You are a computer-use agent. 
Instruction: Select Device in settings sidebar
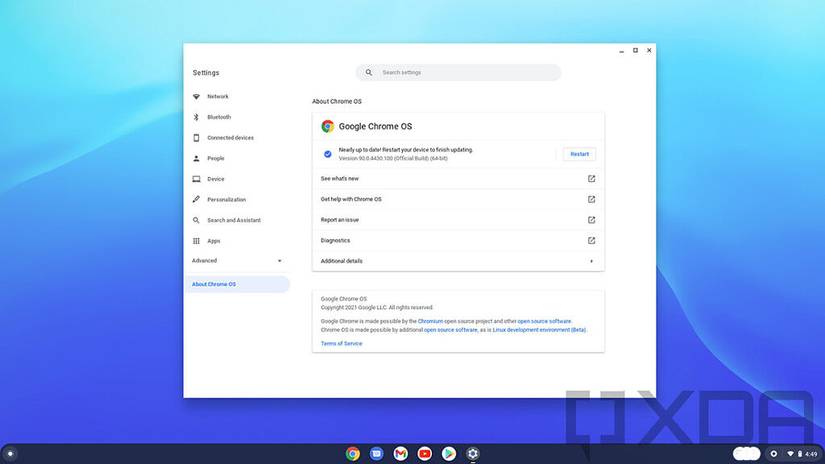(x=237, y=179)
